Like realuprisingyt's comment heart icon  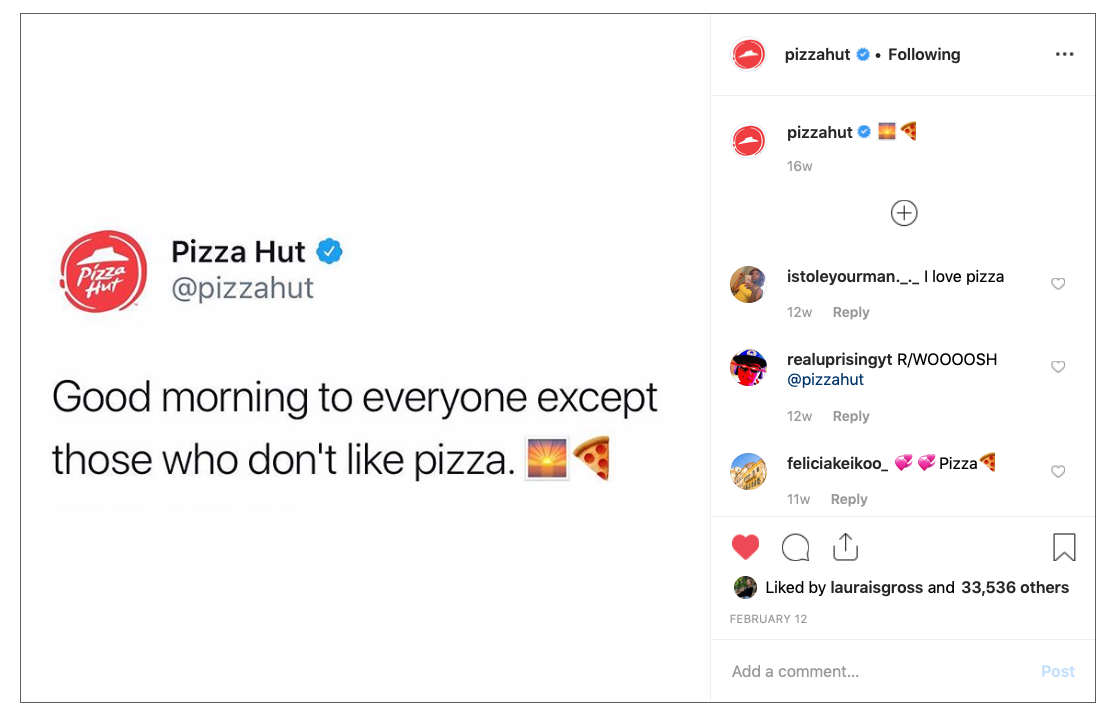pos(1058,367)
